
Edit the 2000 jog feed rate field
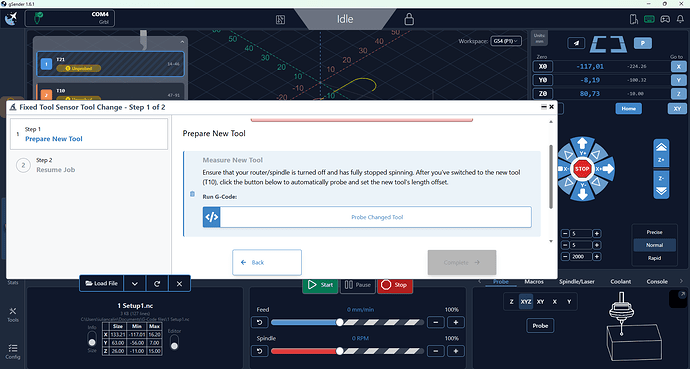point(581,256)
